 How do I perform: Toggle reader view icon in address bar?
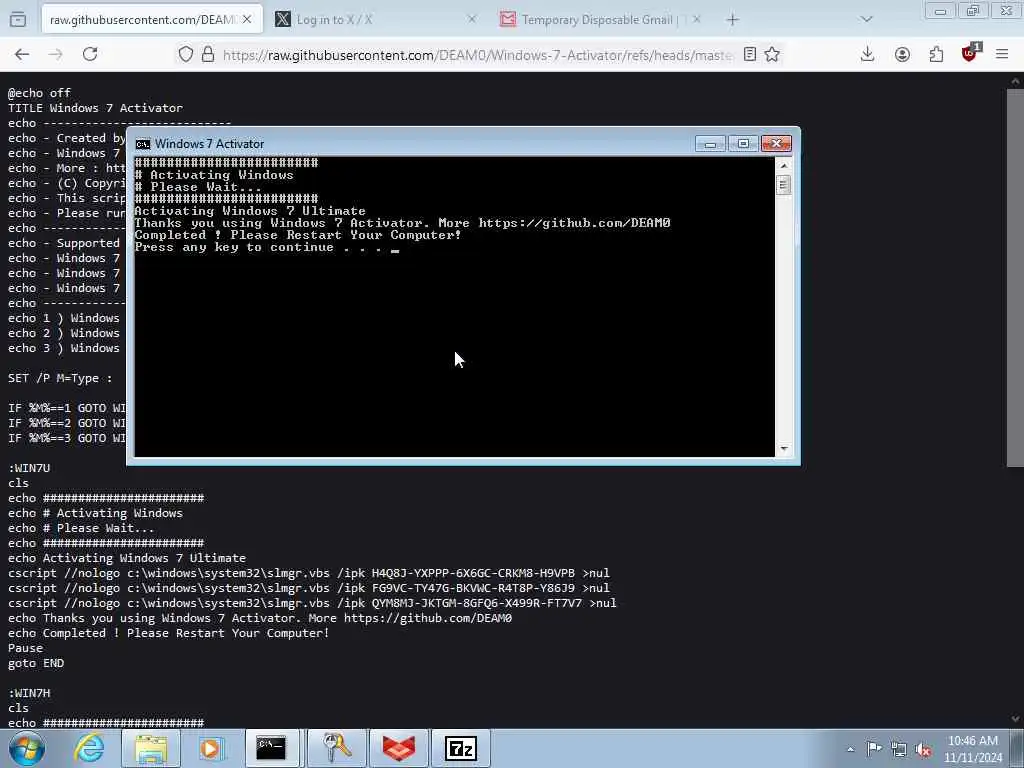click(x=750, y=54)
